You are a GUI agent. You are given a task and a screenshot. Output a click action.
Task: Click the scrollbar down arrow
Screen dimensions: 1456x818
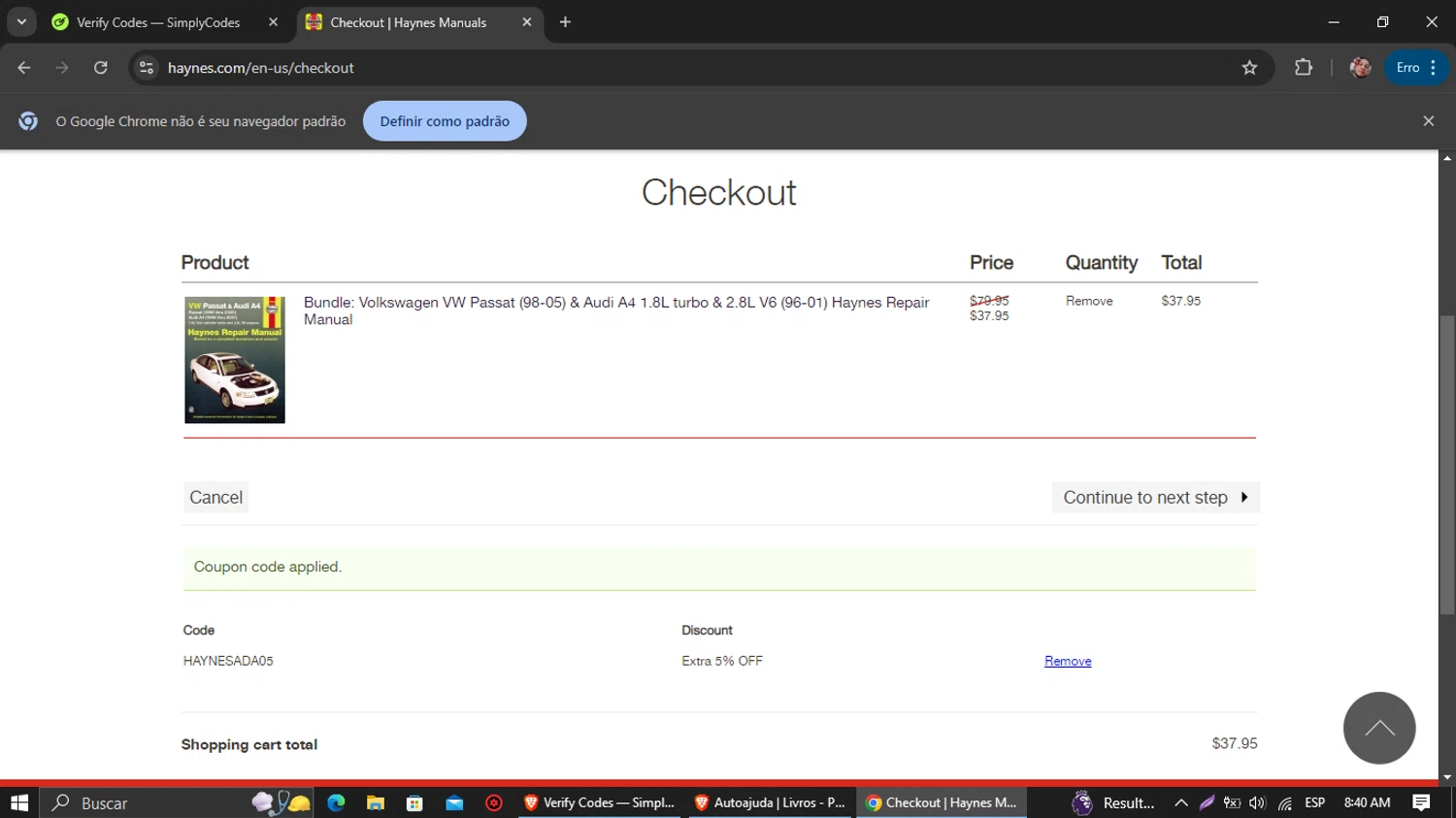(x=1447, y=777)
